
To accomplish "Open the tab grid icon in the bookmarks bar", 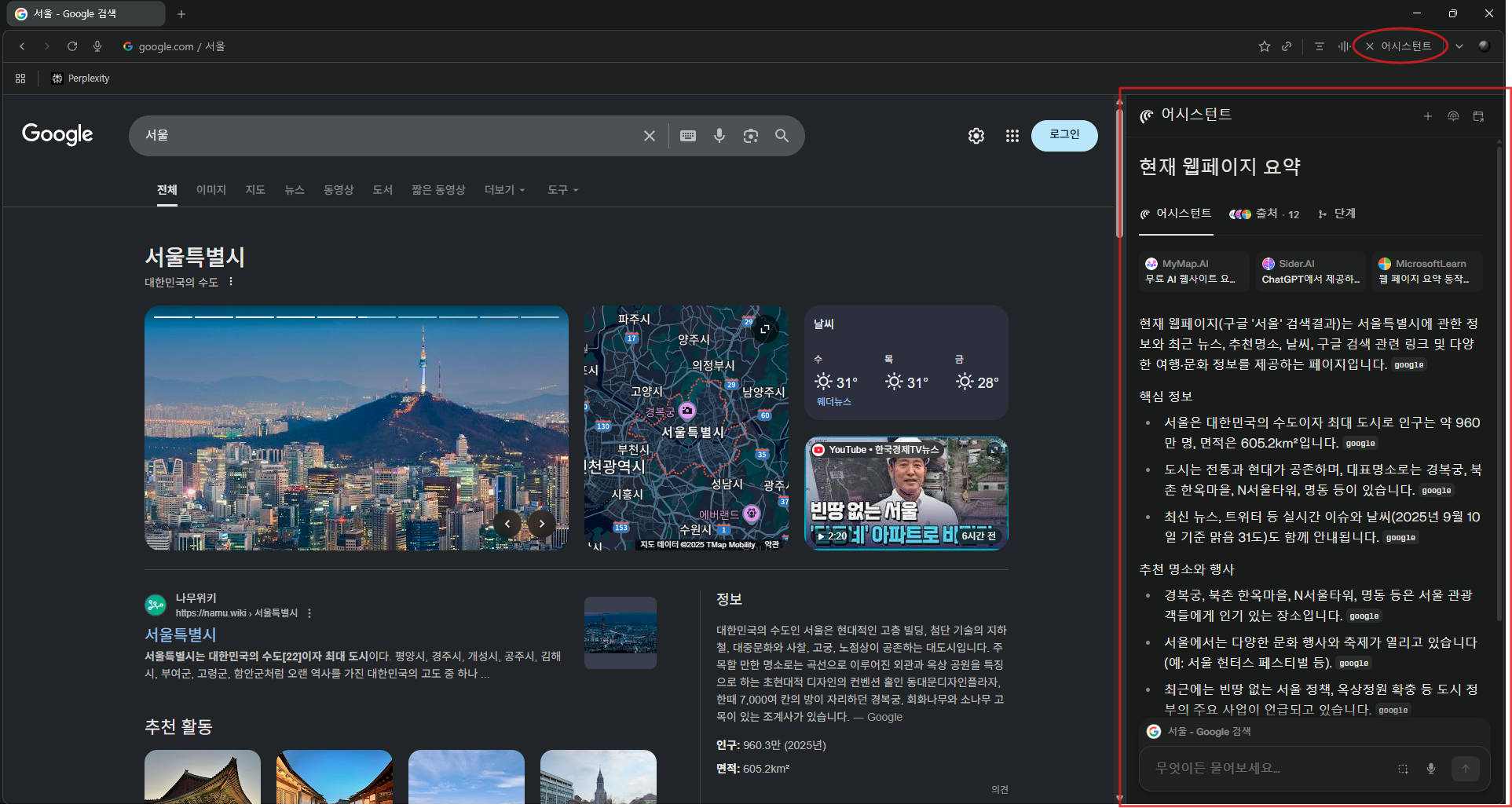I will tap(20, 79).
